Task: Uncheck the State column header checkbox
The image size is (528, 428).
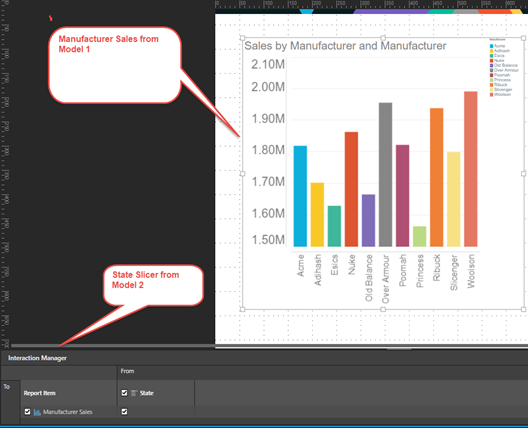Action: pyautogui.click(x=124, y=393)
